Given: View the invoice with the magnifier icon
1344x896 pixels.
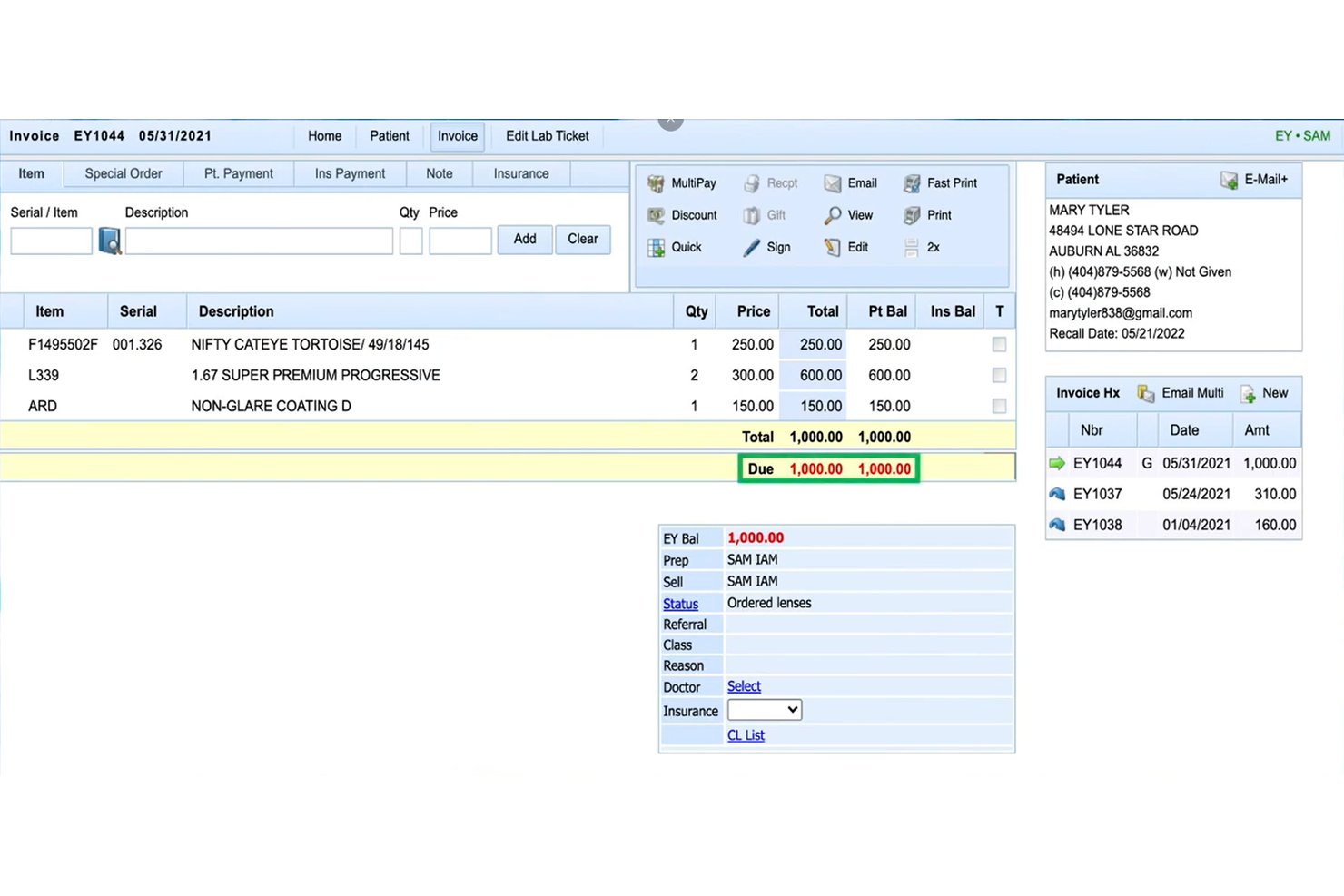Looking at the screenshot, I should tap(833, 215).
